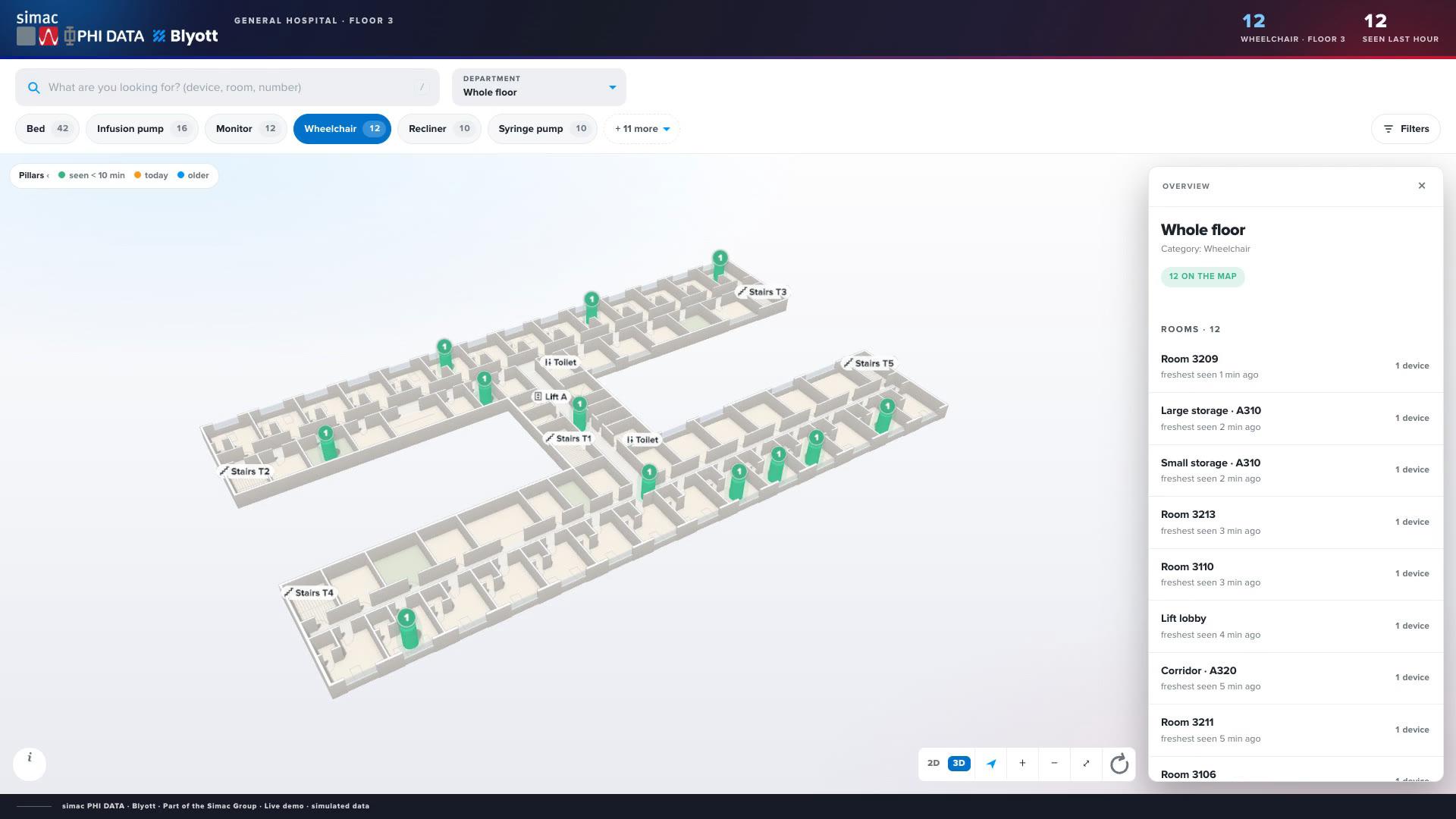Image resolution: width=1456 pixels, height=819 pixels.
Task: Select Room 3110 row
Action: coord(1295,574)
